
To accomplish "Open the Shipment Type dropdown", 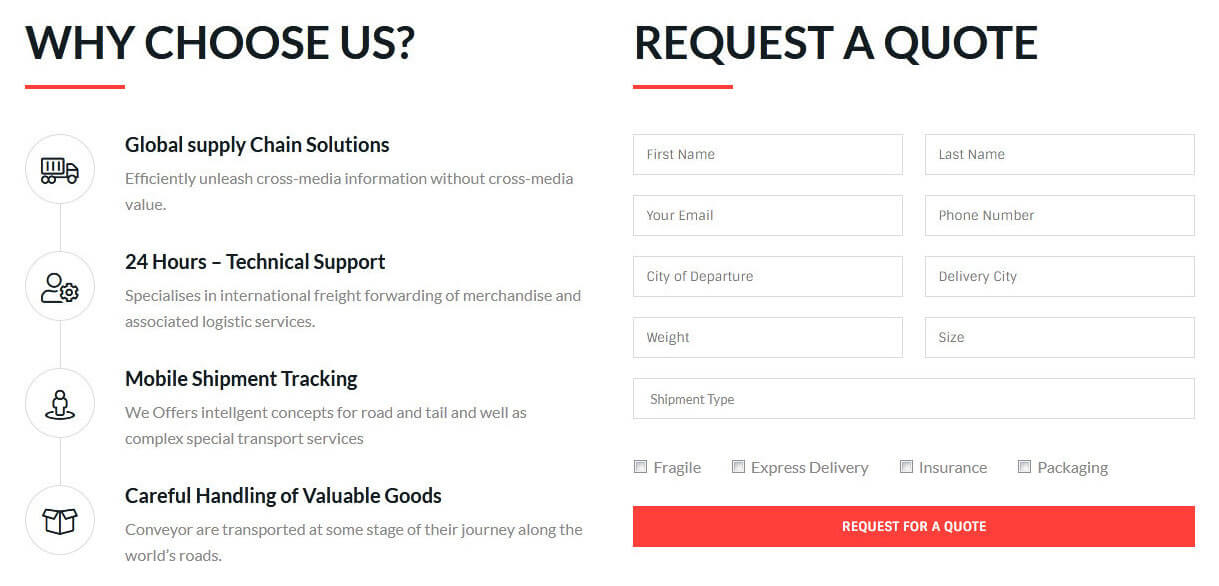I will pyautogui.click(x=913, y=399).
